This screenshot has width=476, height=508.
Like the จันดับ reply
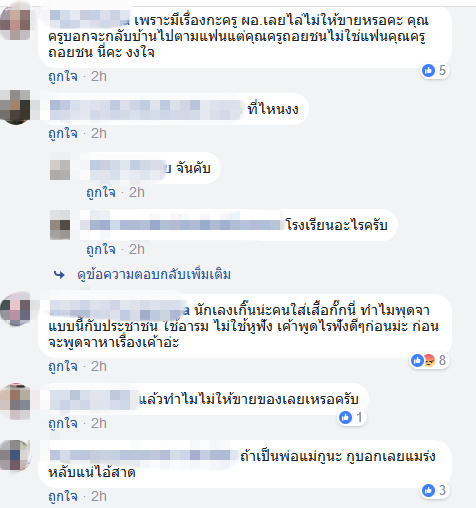(x=101, y=193)
